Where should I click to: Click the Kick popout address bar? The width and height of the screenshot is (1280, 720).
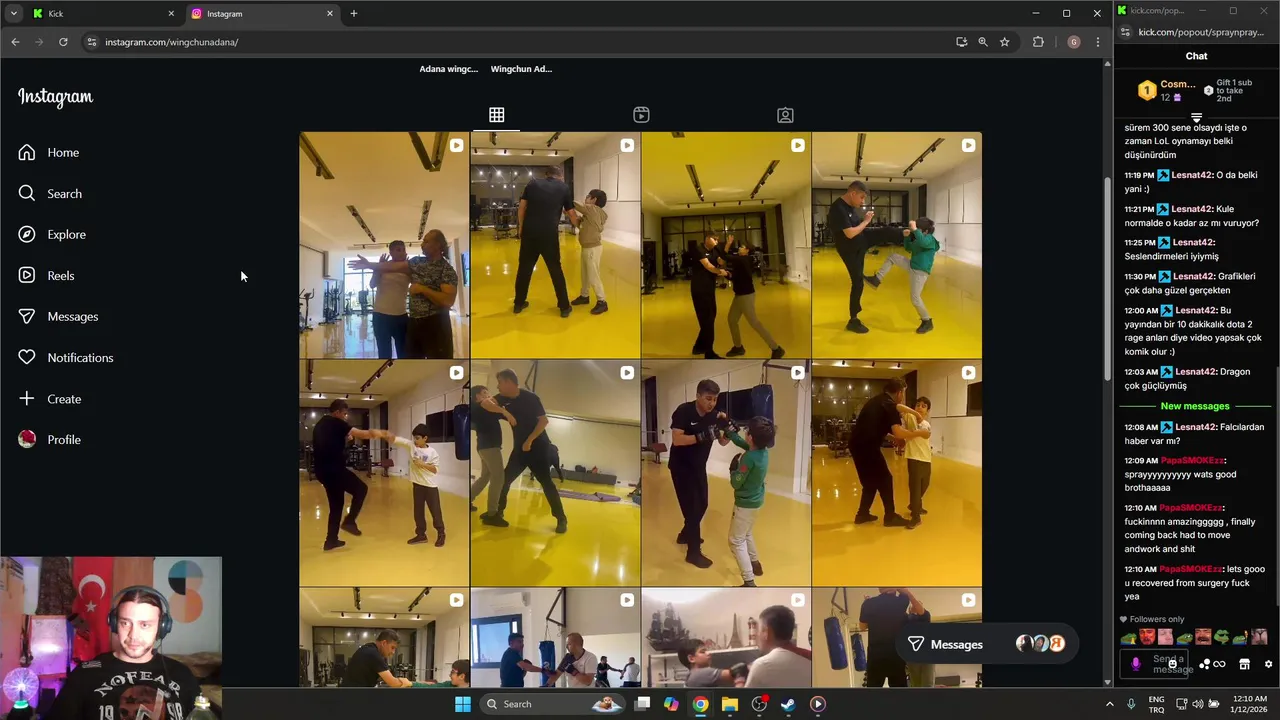pos(1200,32)
